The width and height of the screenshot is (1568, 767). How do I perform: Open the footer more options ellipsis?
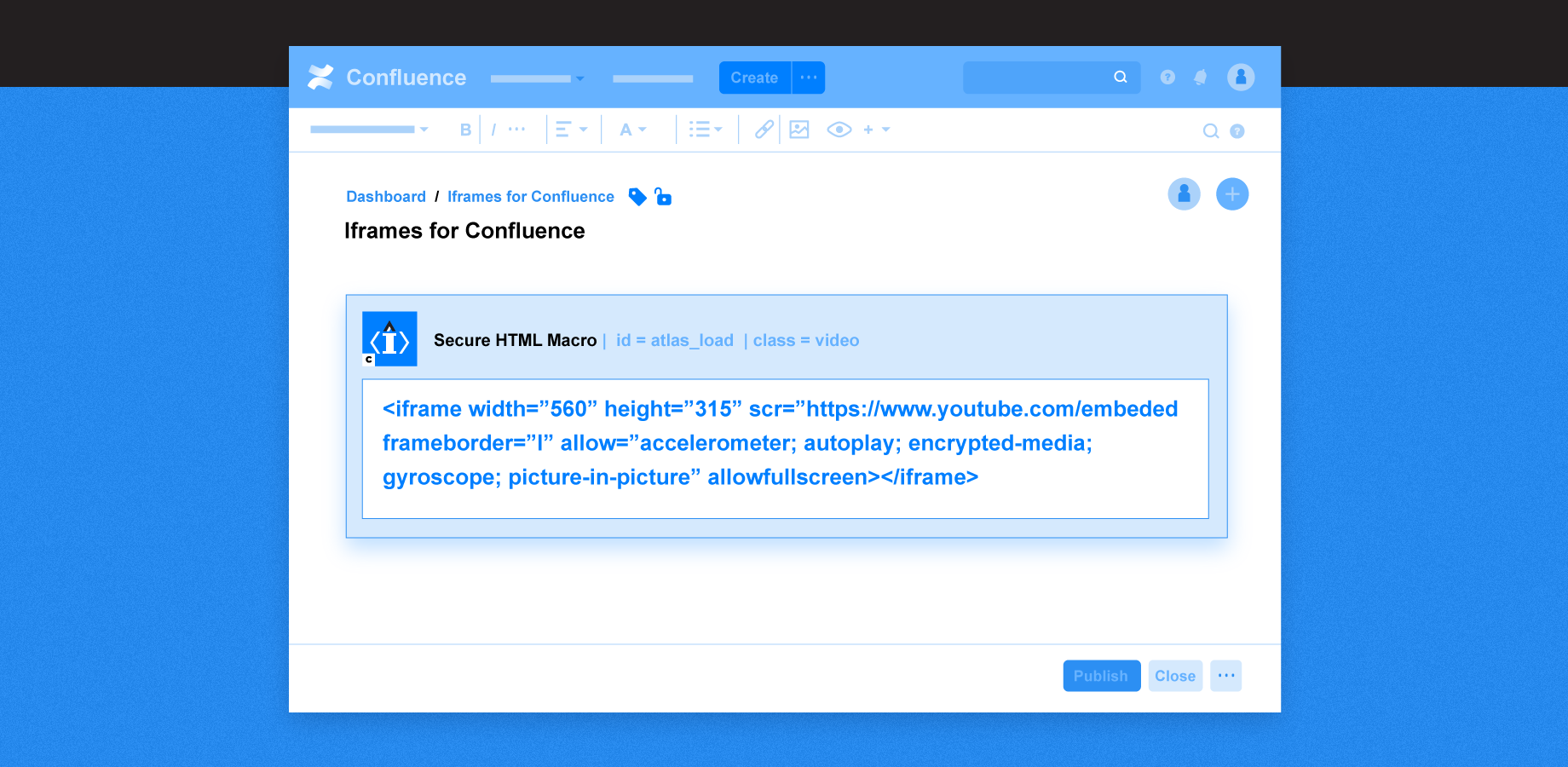tap(1226, 676)
